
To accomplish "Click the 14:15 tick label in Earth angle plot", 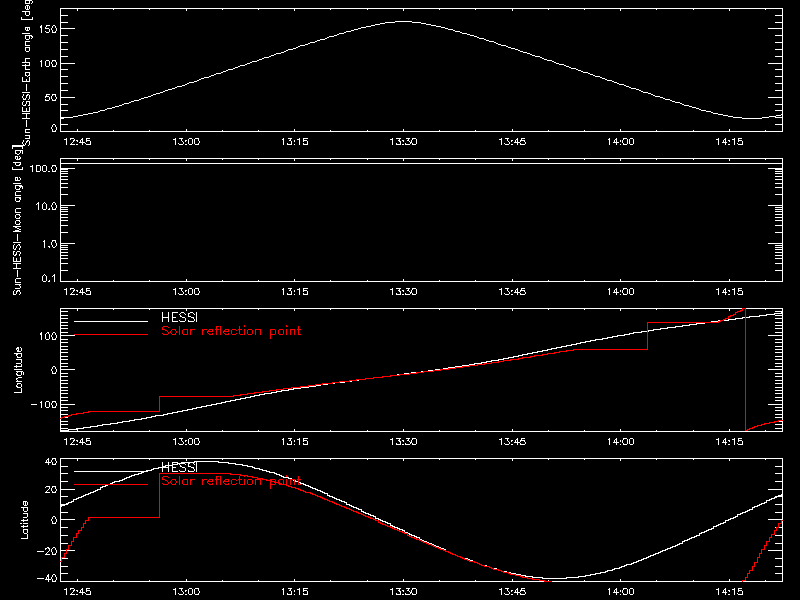I will pyautogui.click(x=729, y=142).
